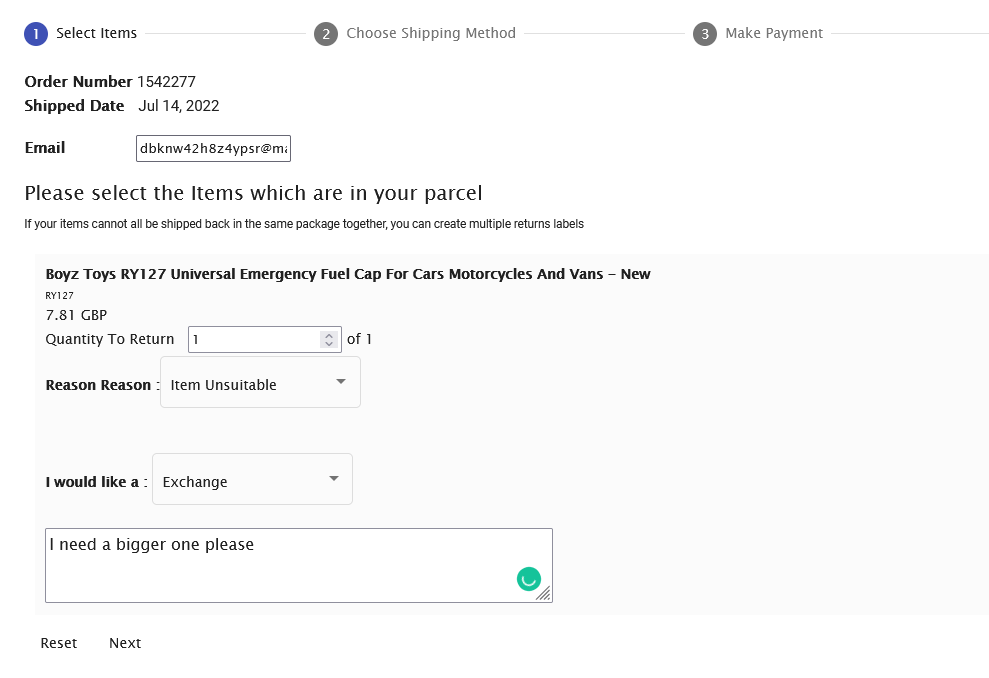Click the arrow on the reason dropdown
Image resolution: width=989 pixels, height=678 pixels.
(x=341, y=381)
